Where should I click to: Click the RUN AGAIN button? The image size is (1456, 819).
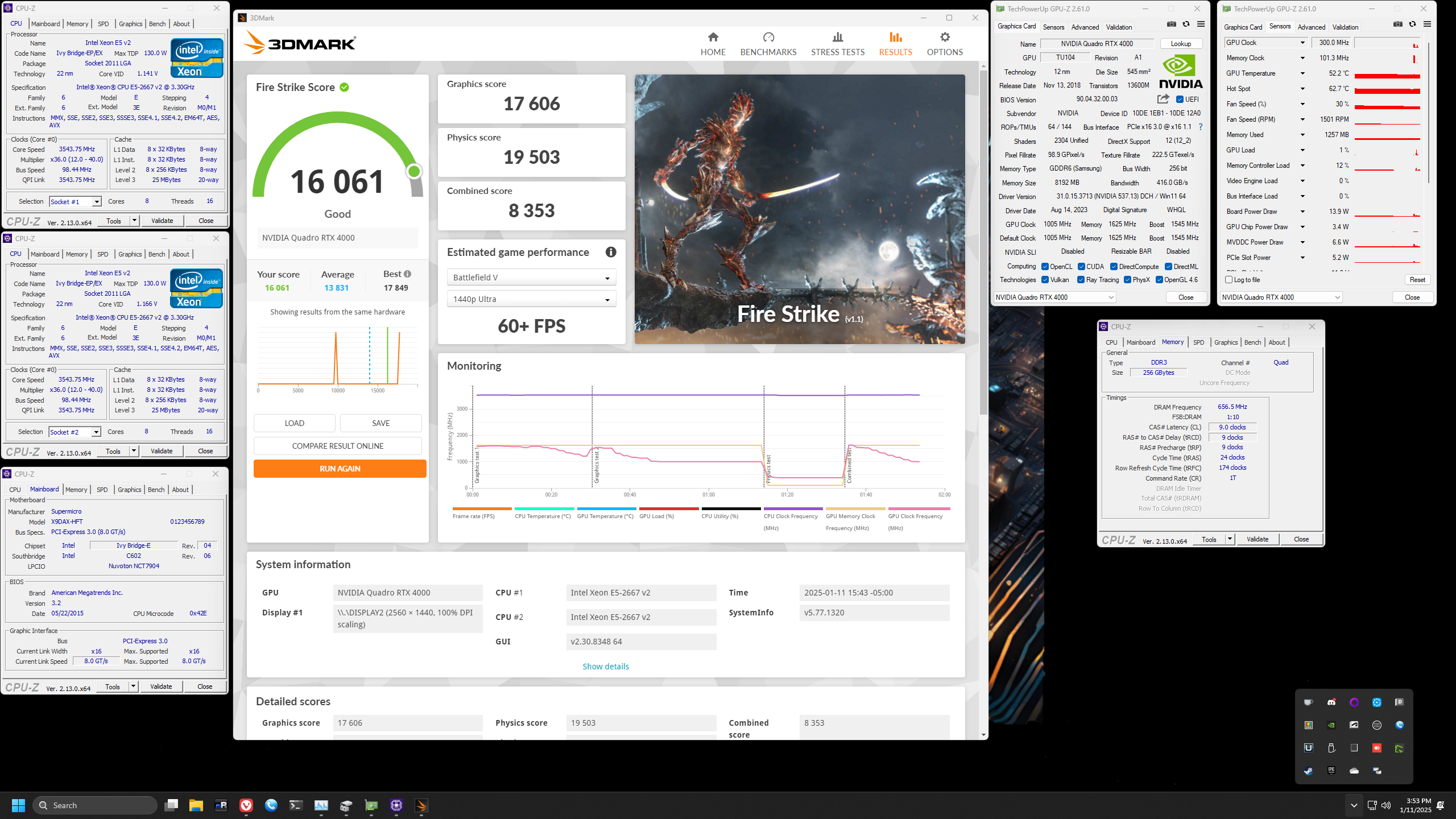[340, 469]
